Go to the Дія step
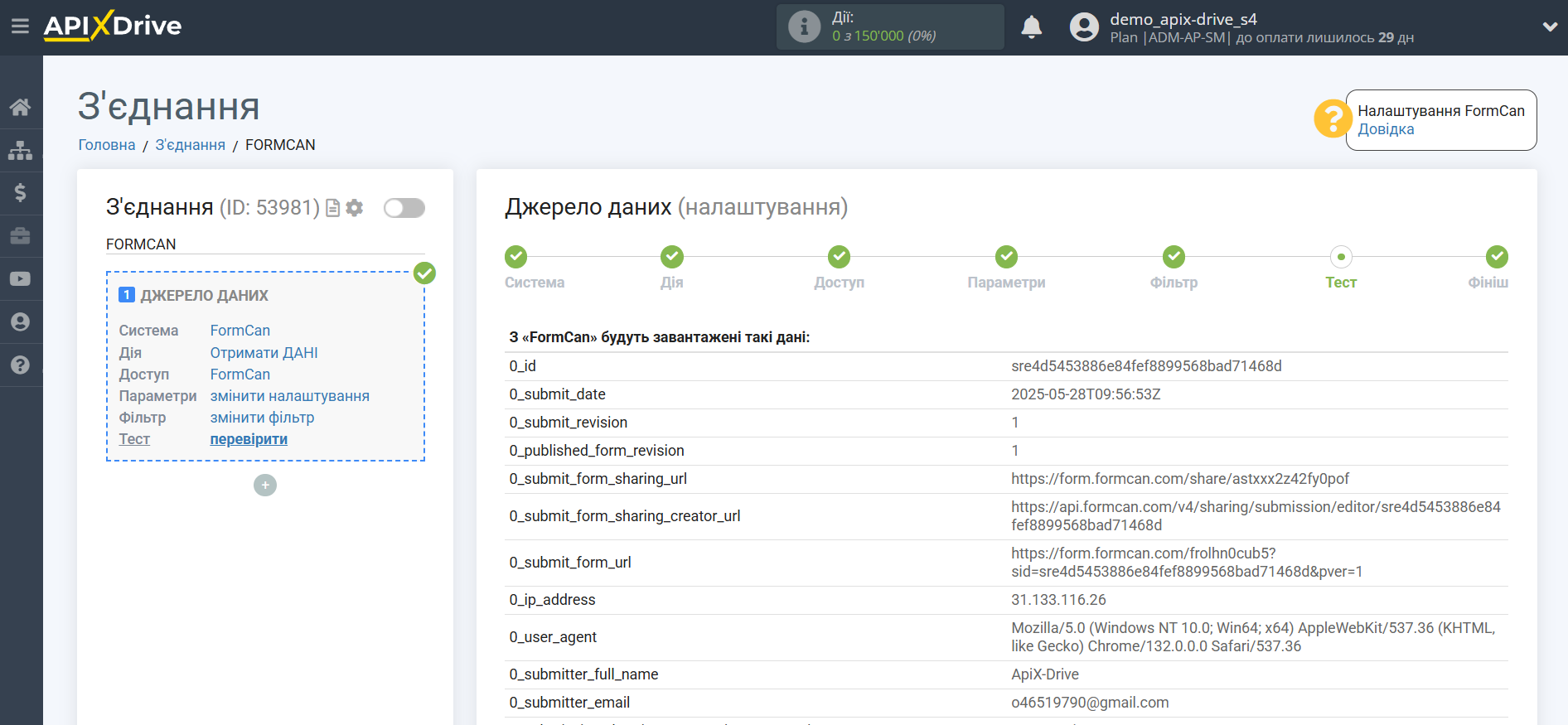1568x725 pixels. (672, 283)
